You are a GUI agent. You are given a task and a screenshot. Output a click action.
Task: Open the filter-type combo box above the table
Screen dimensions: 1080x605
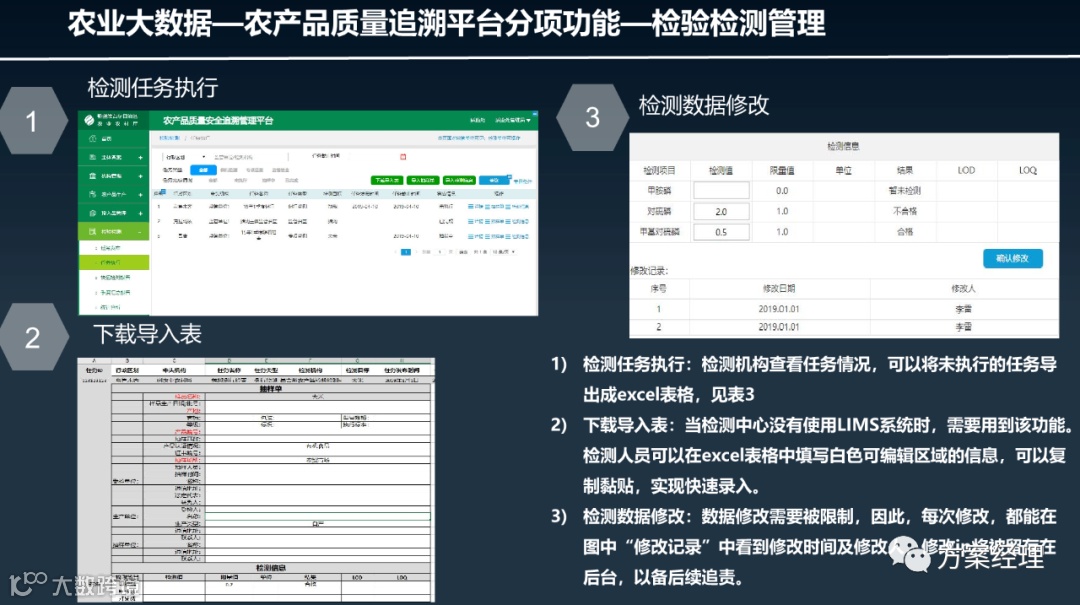tap(184, 157)
